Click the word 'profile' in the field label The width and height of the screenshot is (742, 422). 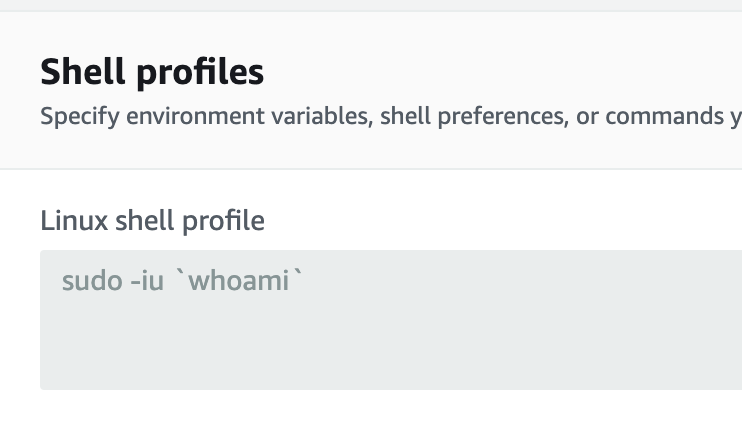click(223, 221)
